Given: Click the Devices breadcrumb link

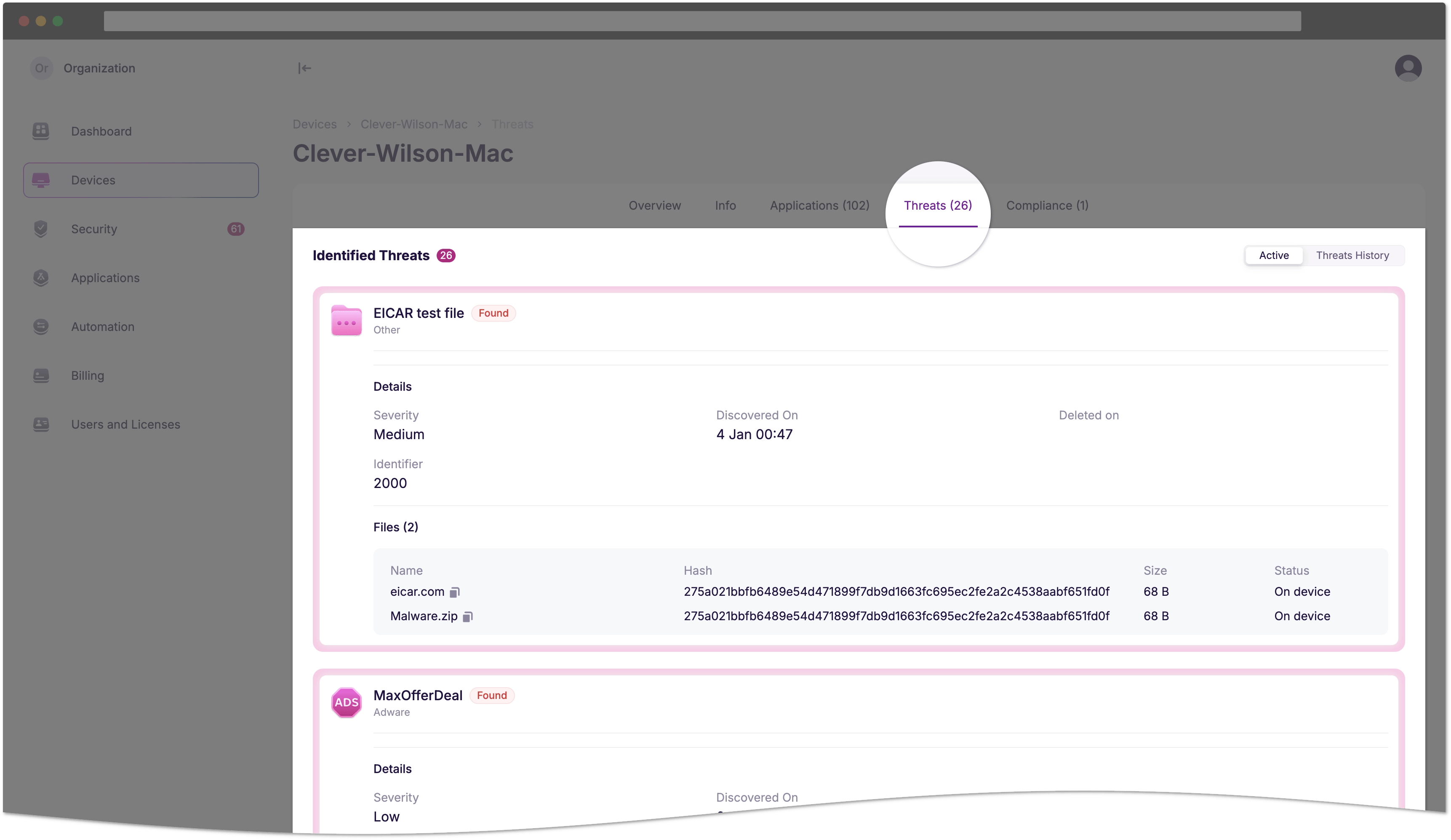Looking at the screenshot, I should 315,124.
